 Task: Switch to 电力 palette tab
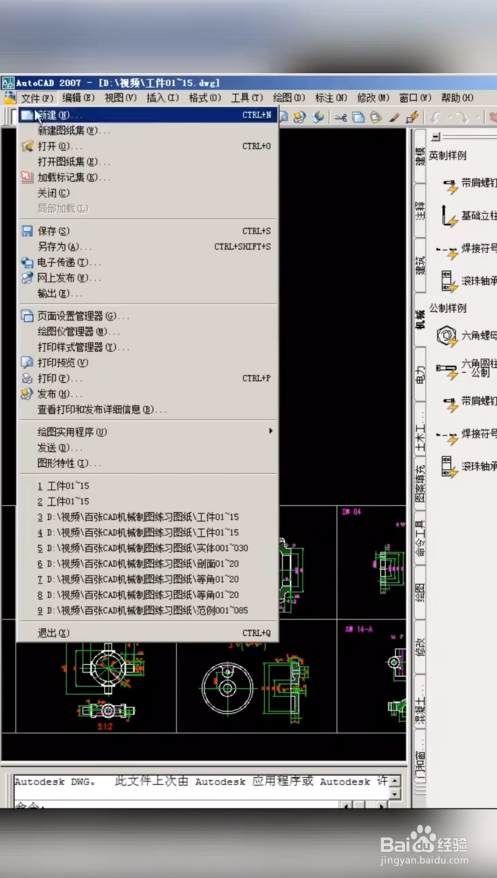tap(420, 374)
